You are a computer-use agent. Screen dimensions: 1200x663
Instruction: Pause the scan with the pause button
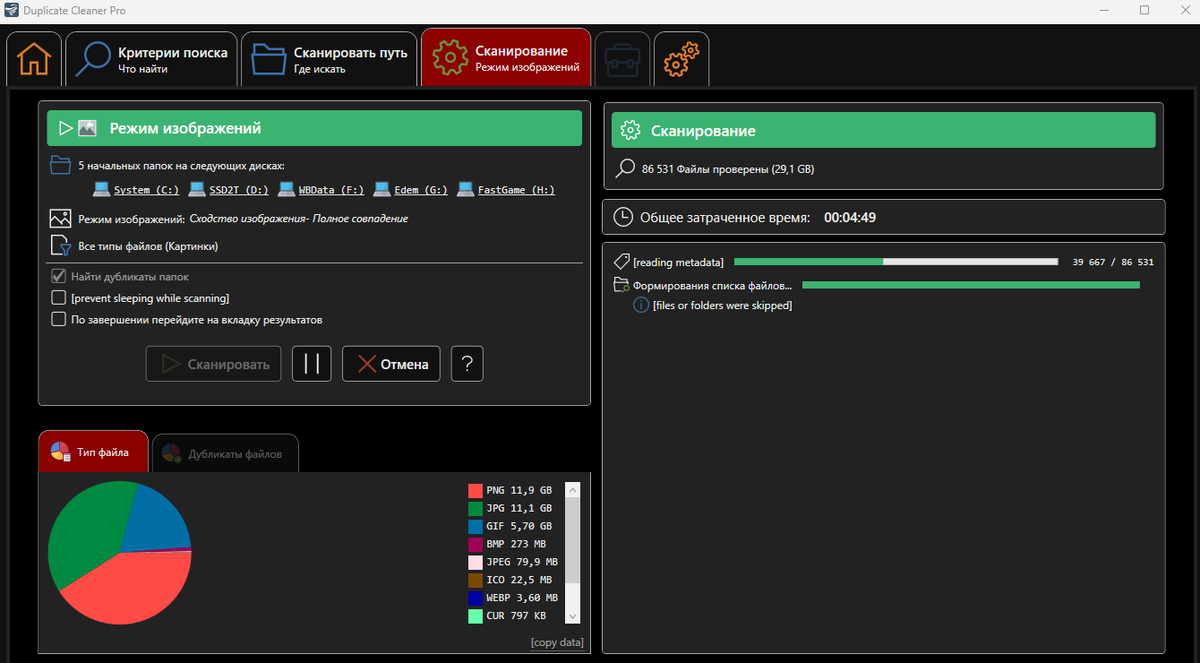coord(311,363)
